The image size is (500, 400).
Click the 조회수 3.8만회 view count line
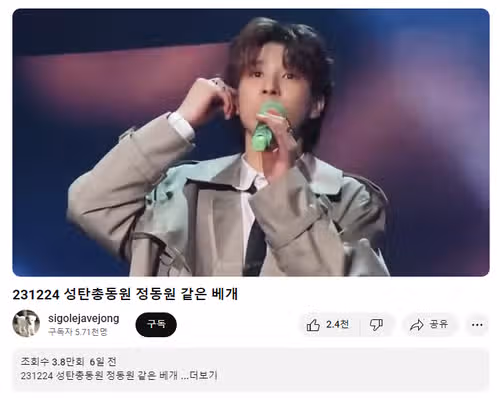(52, 362)
